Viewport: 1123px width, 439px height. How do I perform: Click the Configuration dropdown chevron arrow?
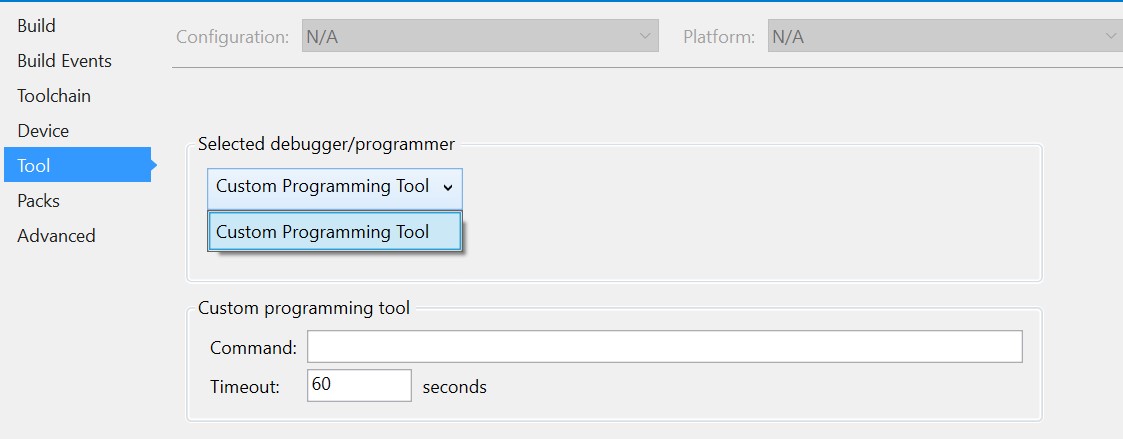tap(645, 37)
